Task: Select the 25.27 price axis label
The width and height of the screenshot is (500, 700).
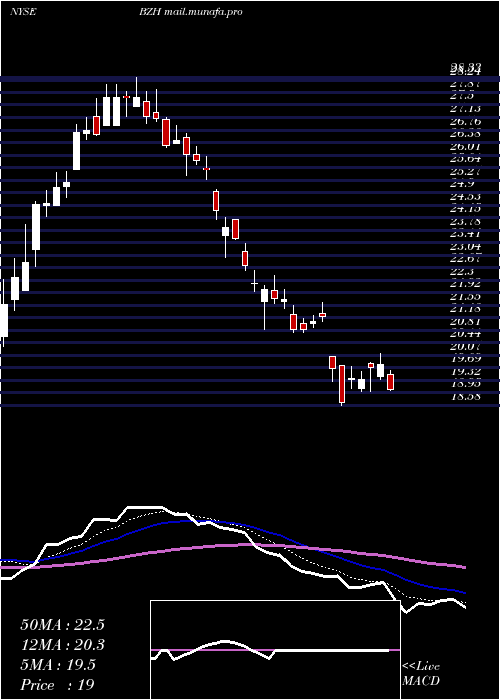Action: click(x=465, y=171)
